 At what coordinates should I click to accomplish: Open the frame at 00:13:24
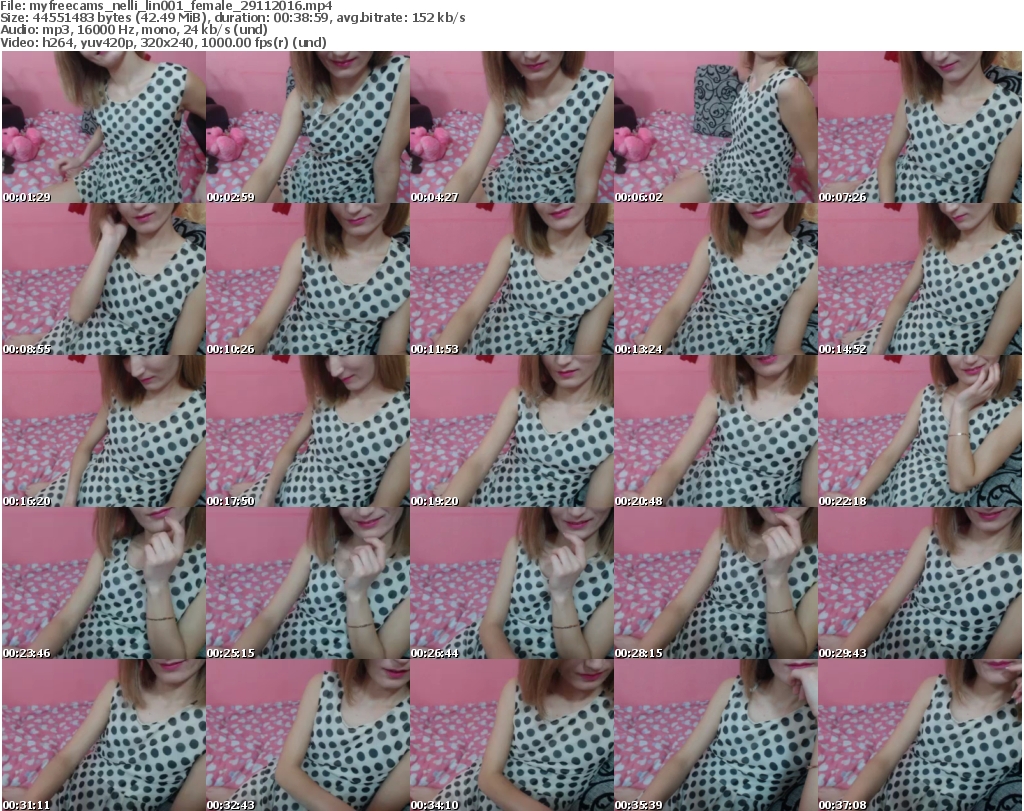pos(716,279)
